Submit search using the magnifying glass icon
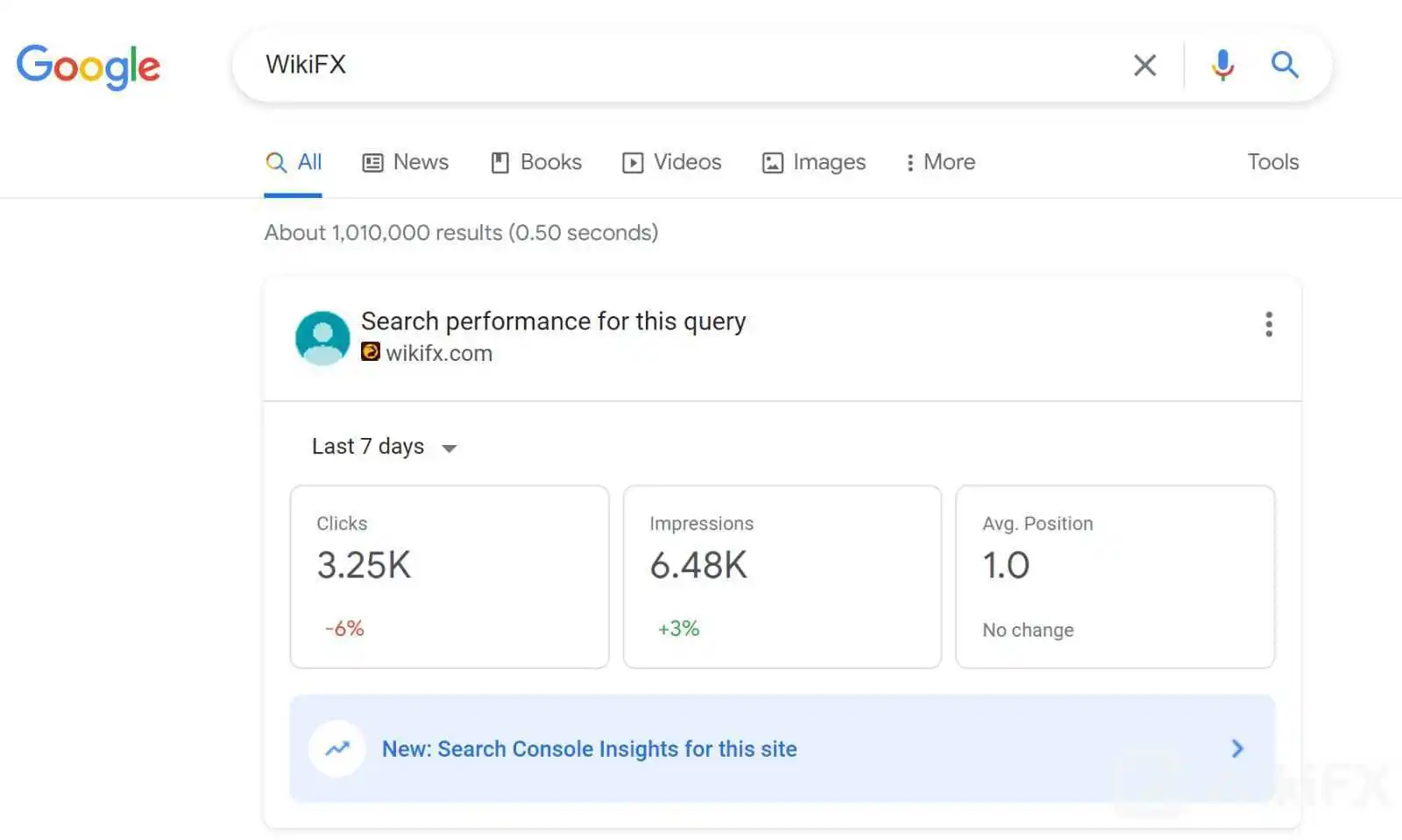This screenshot has width=1402, height=840. click(1285, 65)
